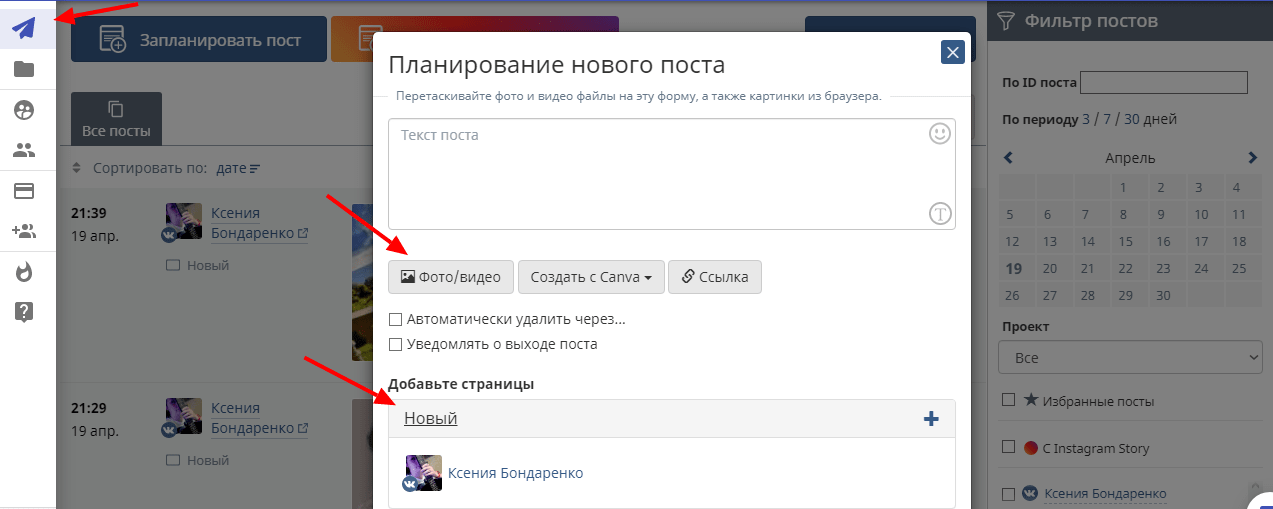Check Ксения Бондаренко filter checkbox
1273x509 pixels.
point(1008,493)
